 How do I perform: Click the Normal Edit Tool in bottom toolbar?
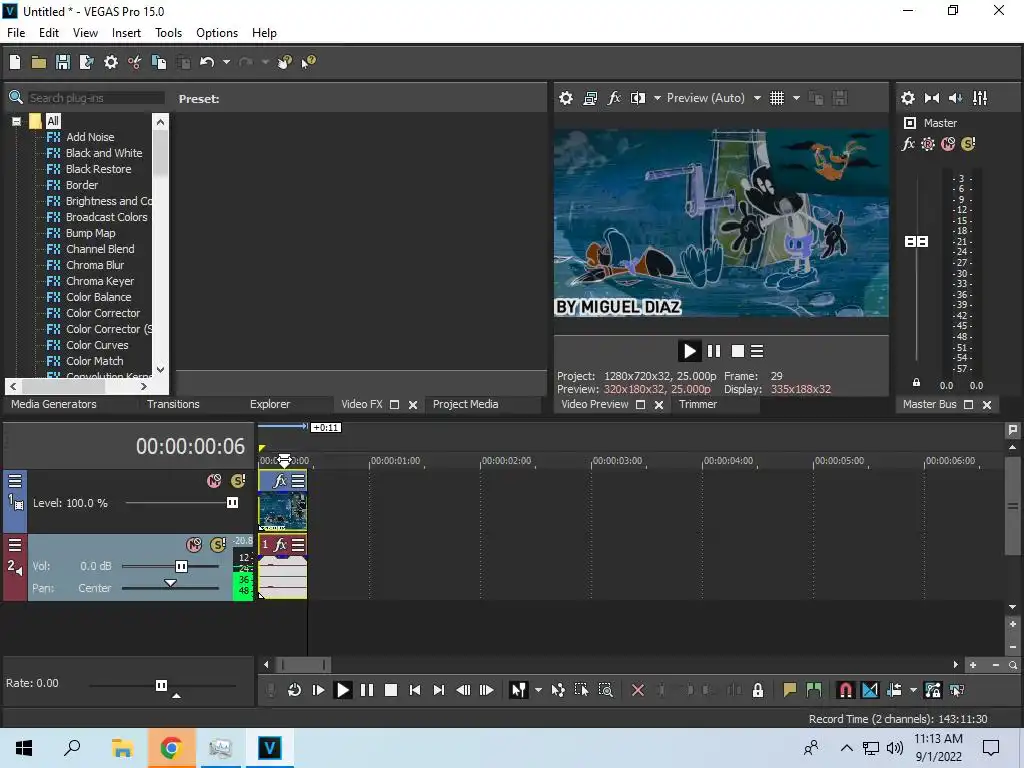pyautogui.click(x=519, y=690)
